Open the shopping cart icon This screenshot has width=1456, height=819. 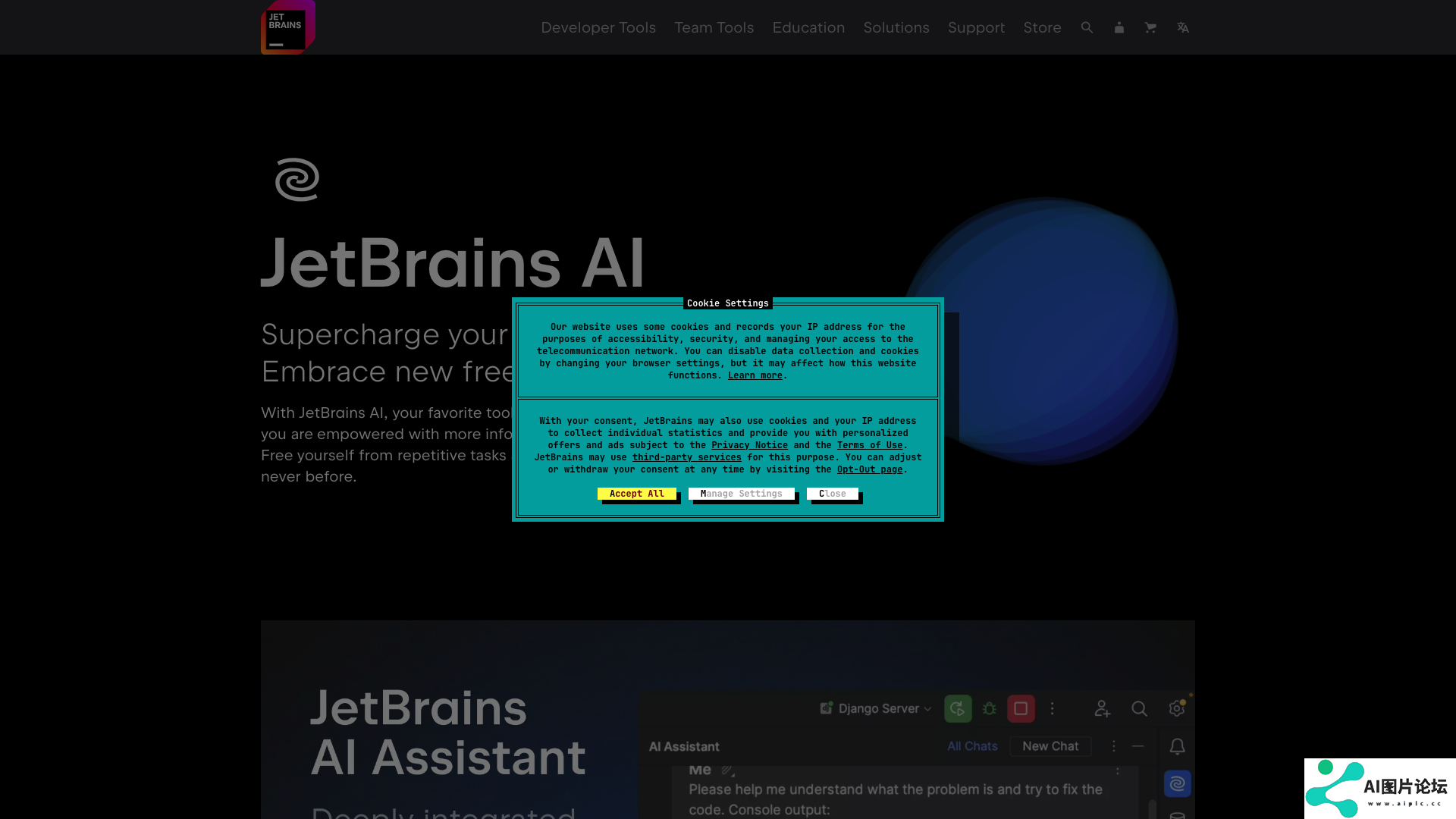[1150, 27]
